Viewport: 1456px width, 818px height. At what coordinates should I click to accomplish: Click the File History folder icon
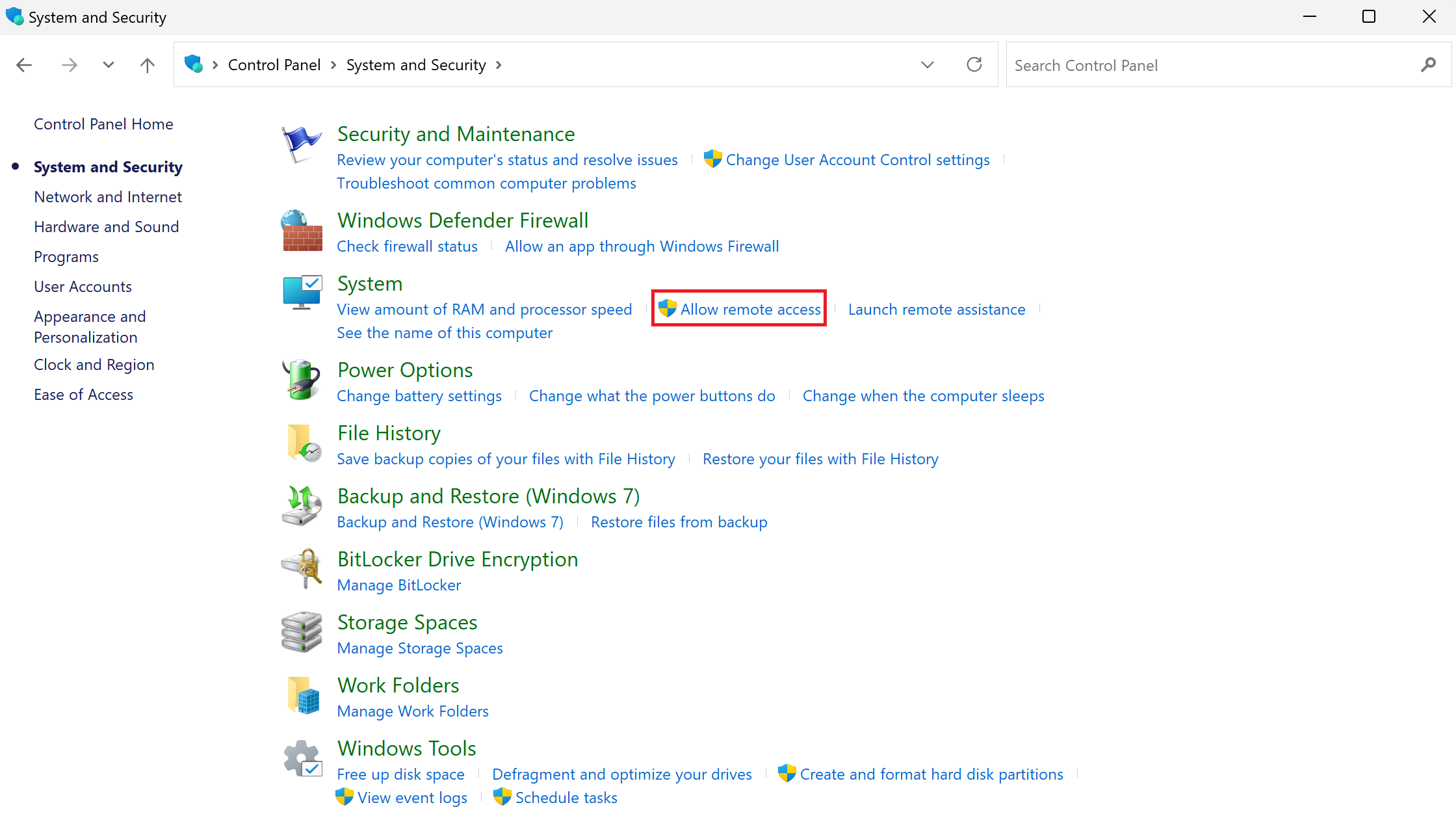tap(303, 443)
